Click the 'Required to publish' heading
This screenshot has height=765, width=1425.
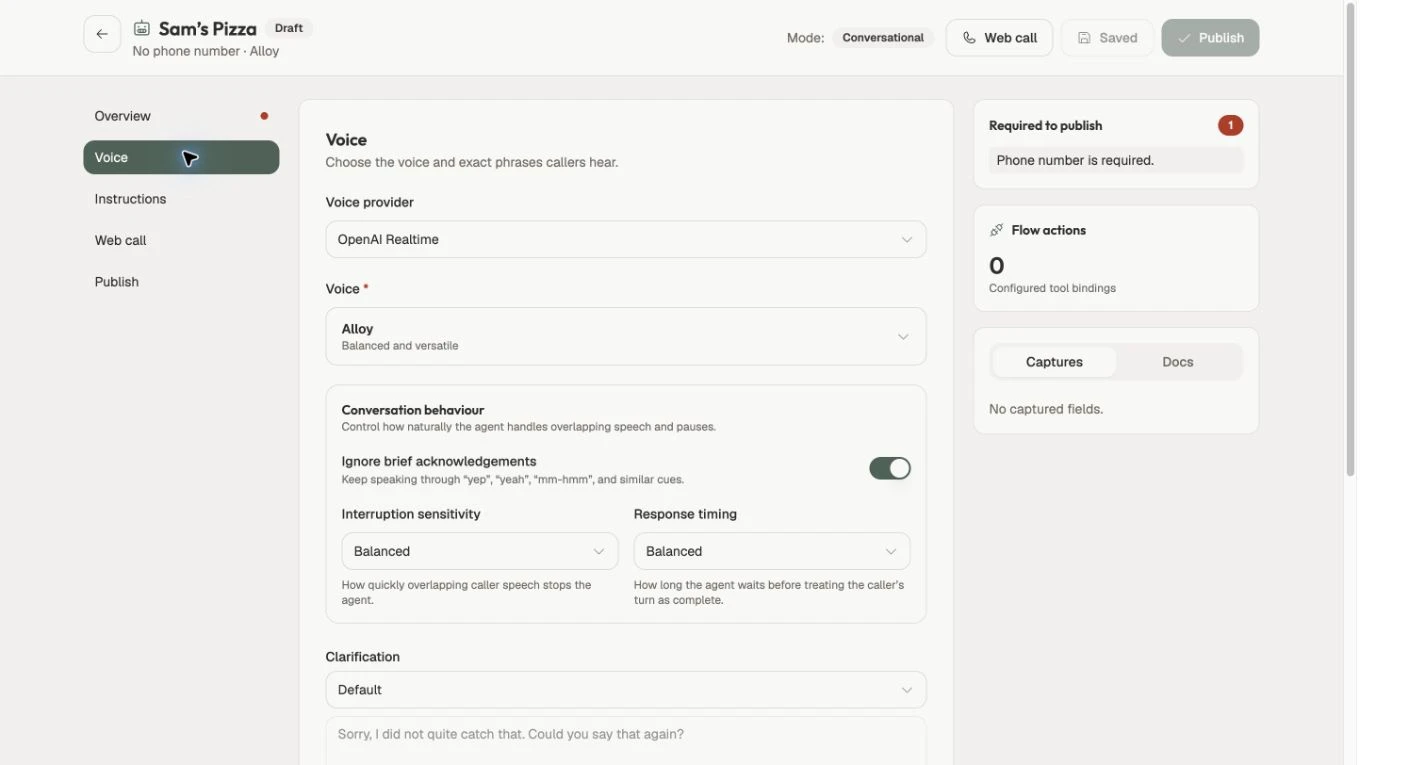[1045, 125]
